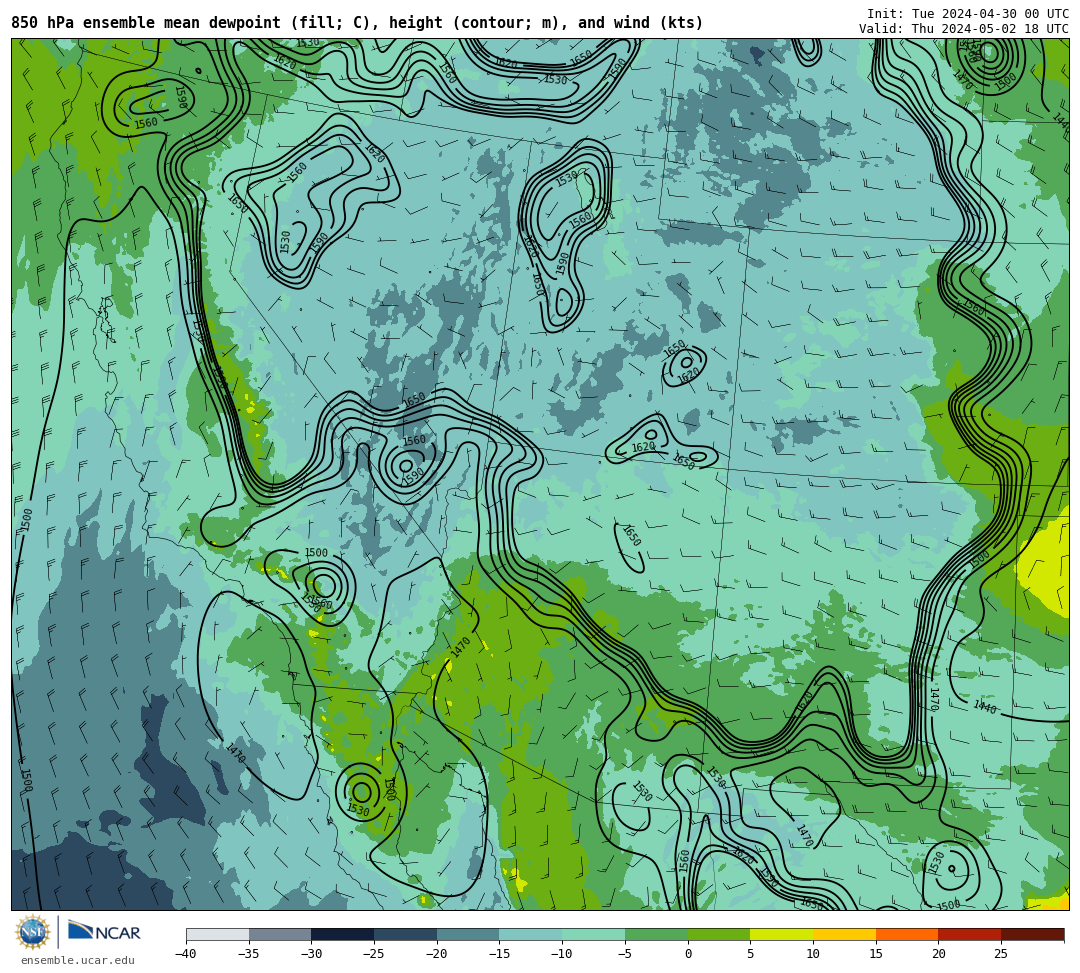The image size is (1080, 973).
Task: Click the 25 colorbar tick label
Action: pyautogui.click(x=1001, y=954)
